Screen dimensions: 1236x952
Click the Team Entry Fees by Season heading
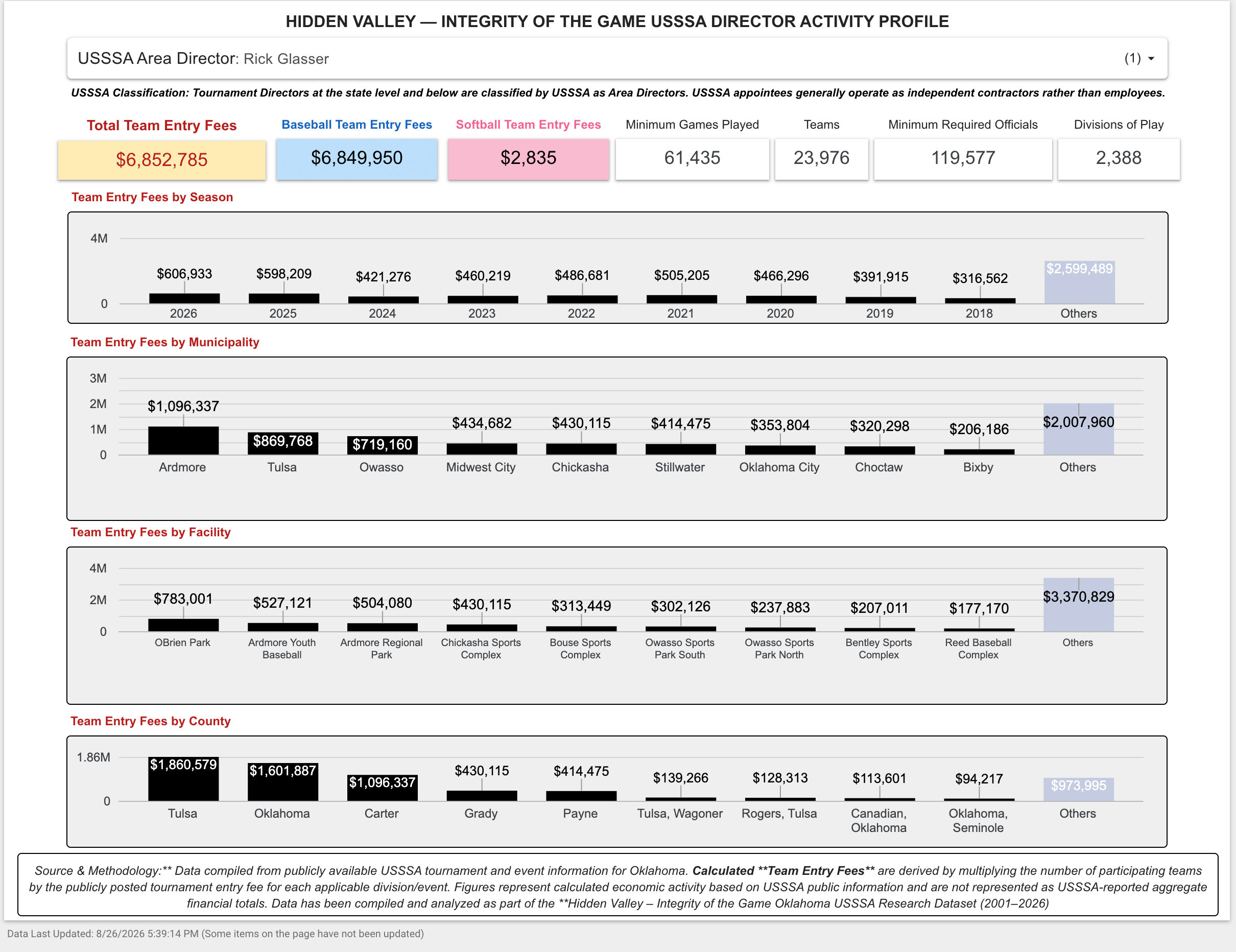(x=152, y=198)
